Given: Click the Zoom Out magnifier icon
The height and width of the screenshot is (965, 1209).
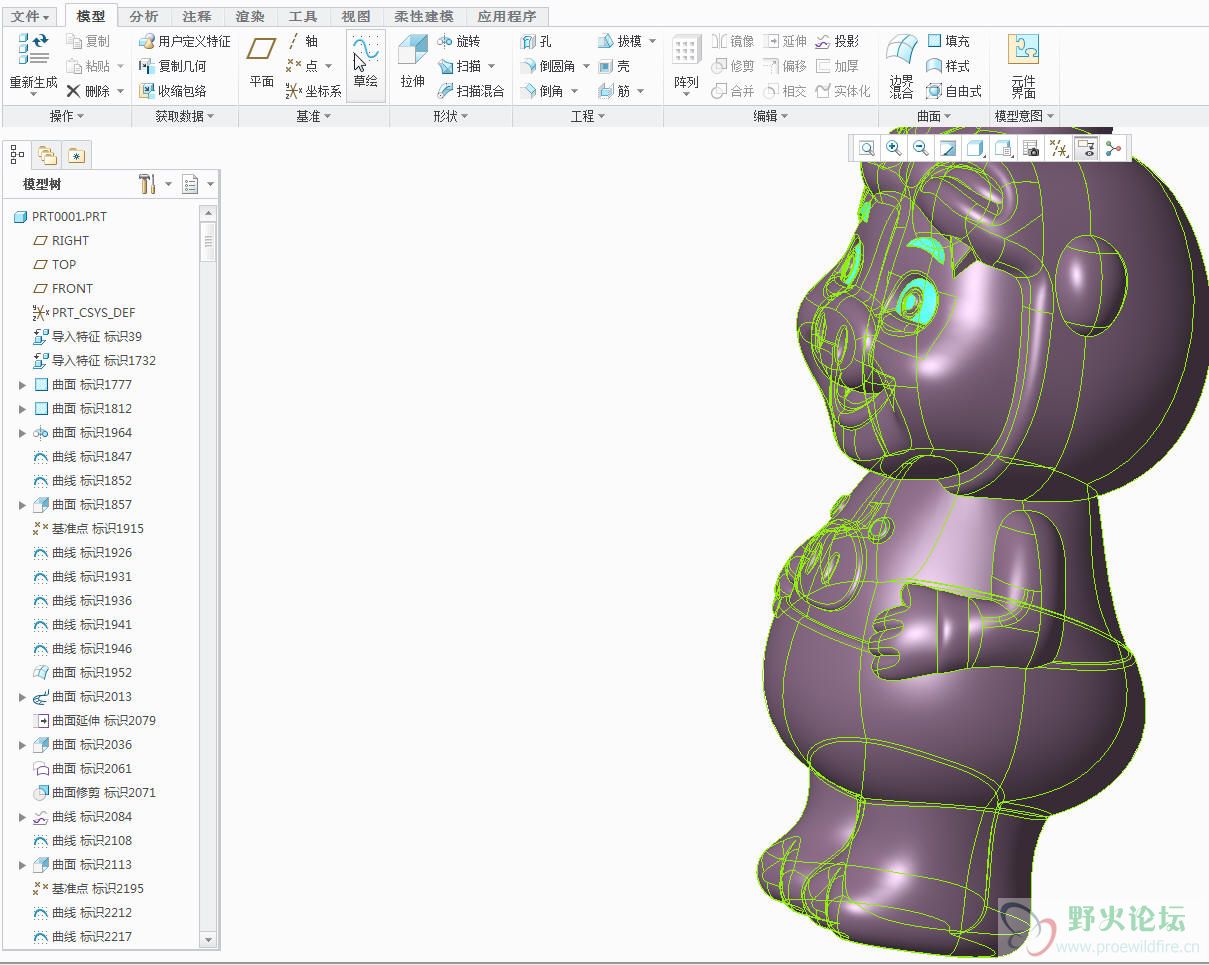Looking at the screenshot, I should [921, 149].
